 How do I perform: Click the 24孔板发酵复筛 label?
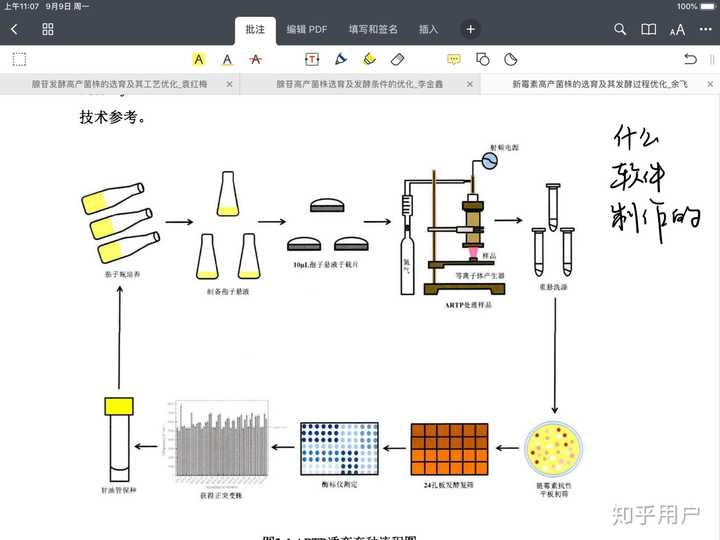449,485
